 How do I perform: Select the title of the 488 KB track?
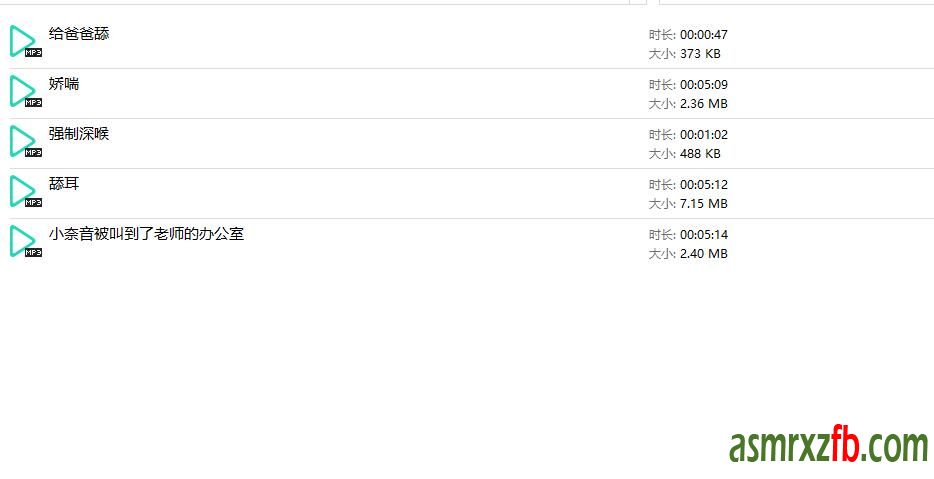[79, 134]
